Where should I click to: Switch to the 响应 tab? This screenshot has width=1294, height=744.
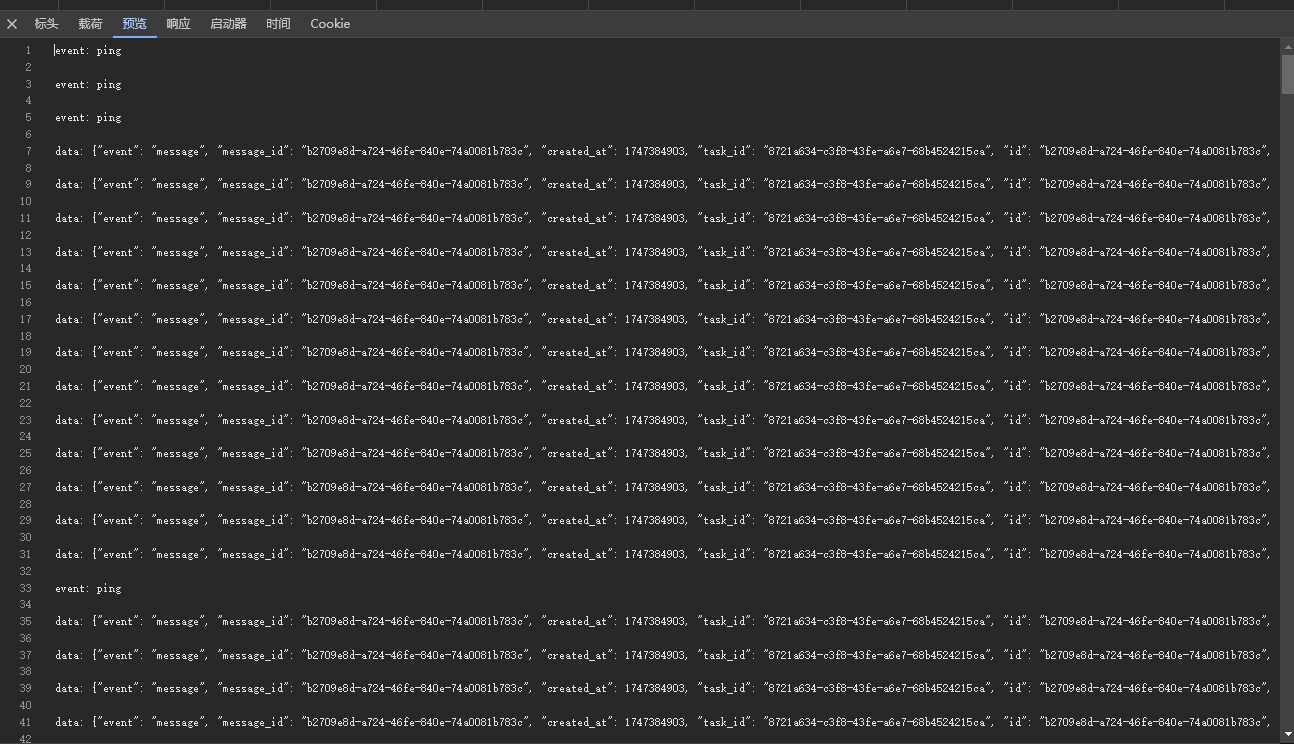[x=178, y=24]
